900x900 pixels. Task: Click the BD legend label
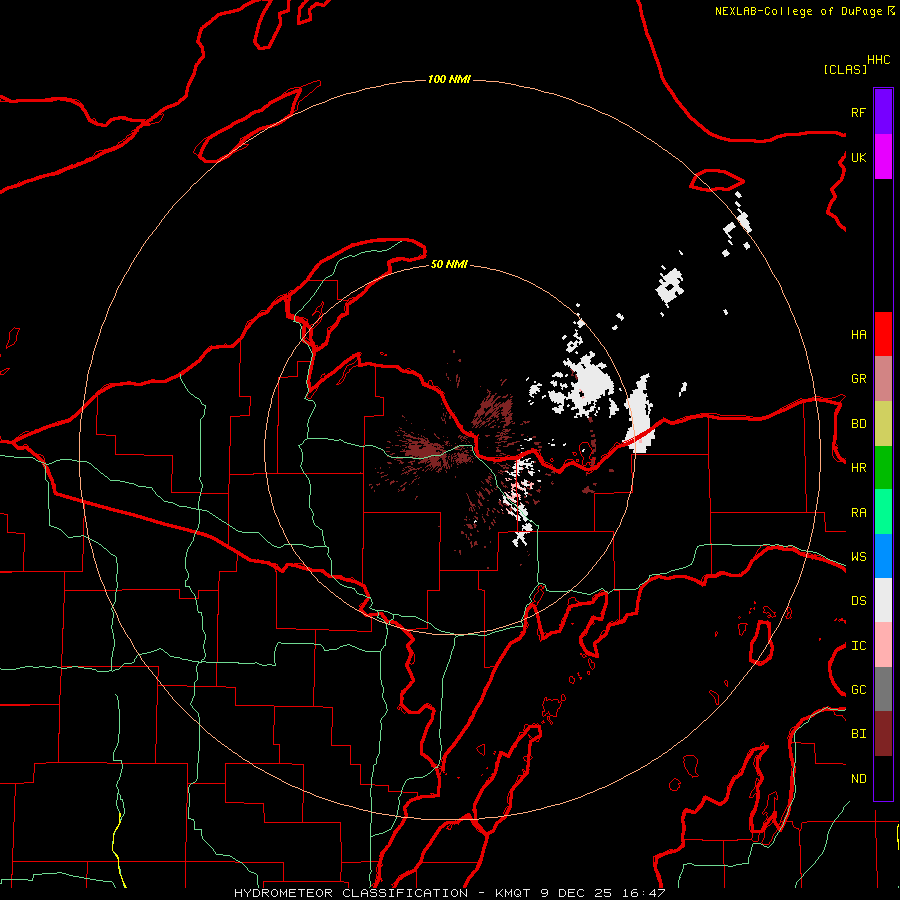tap(859, 424)
